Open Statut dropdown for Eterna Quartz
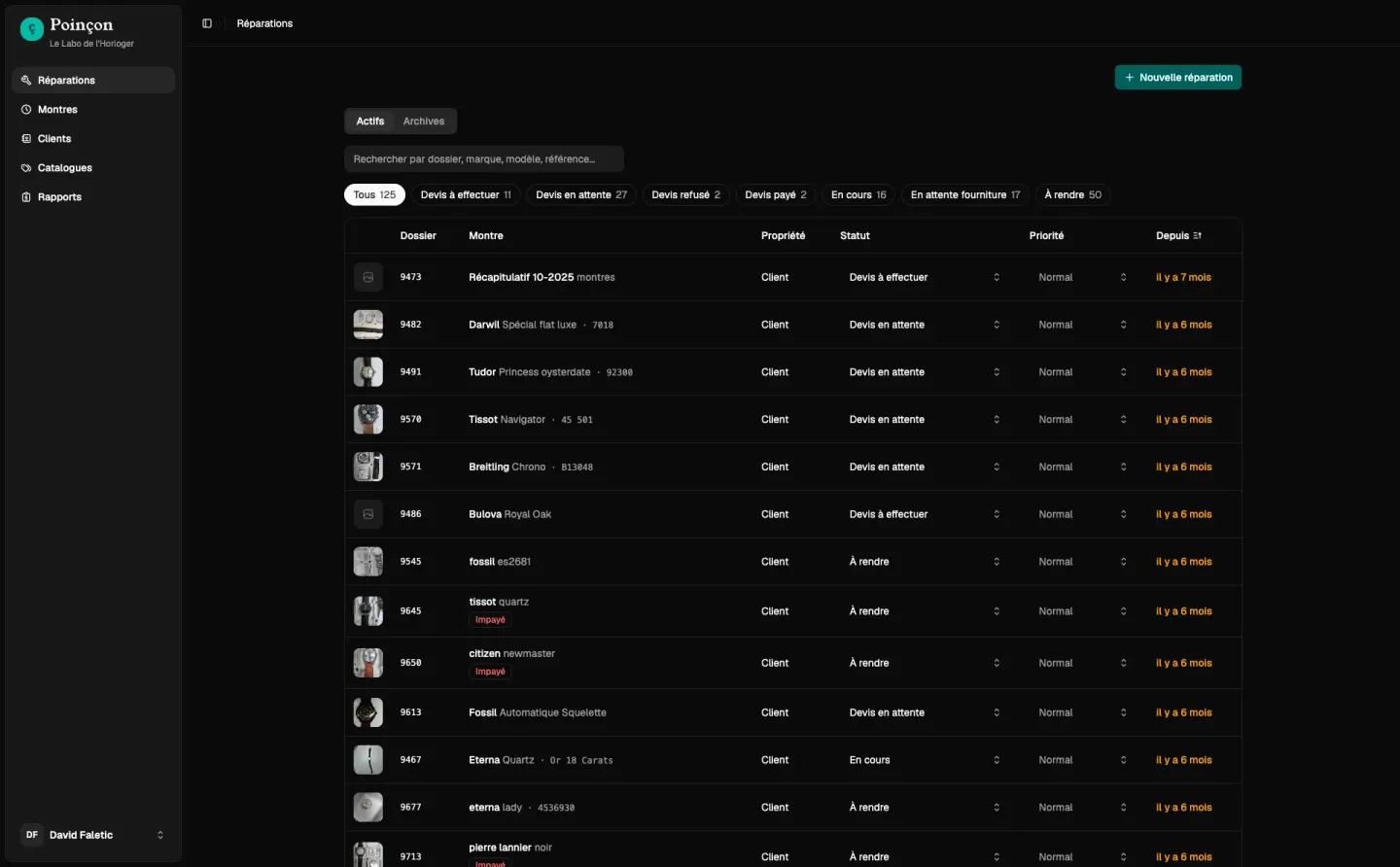The image size is (1400, 867). coord(925,760)
